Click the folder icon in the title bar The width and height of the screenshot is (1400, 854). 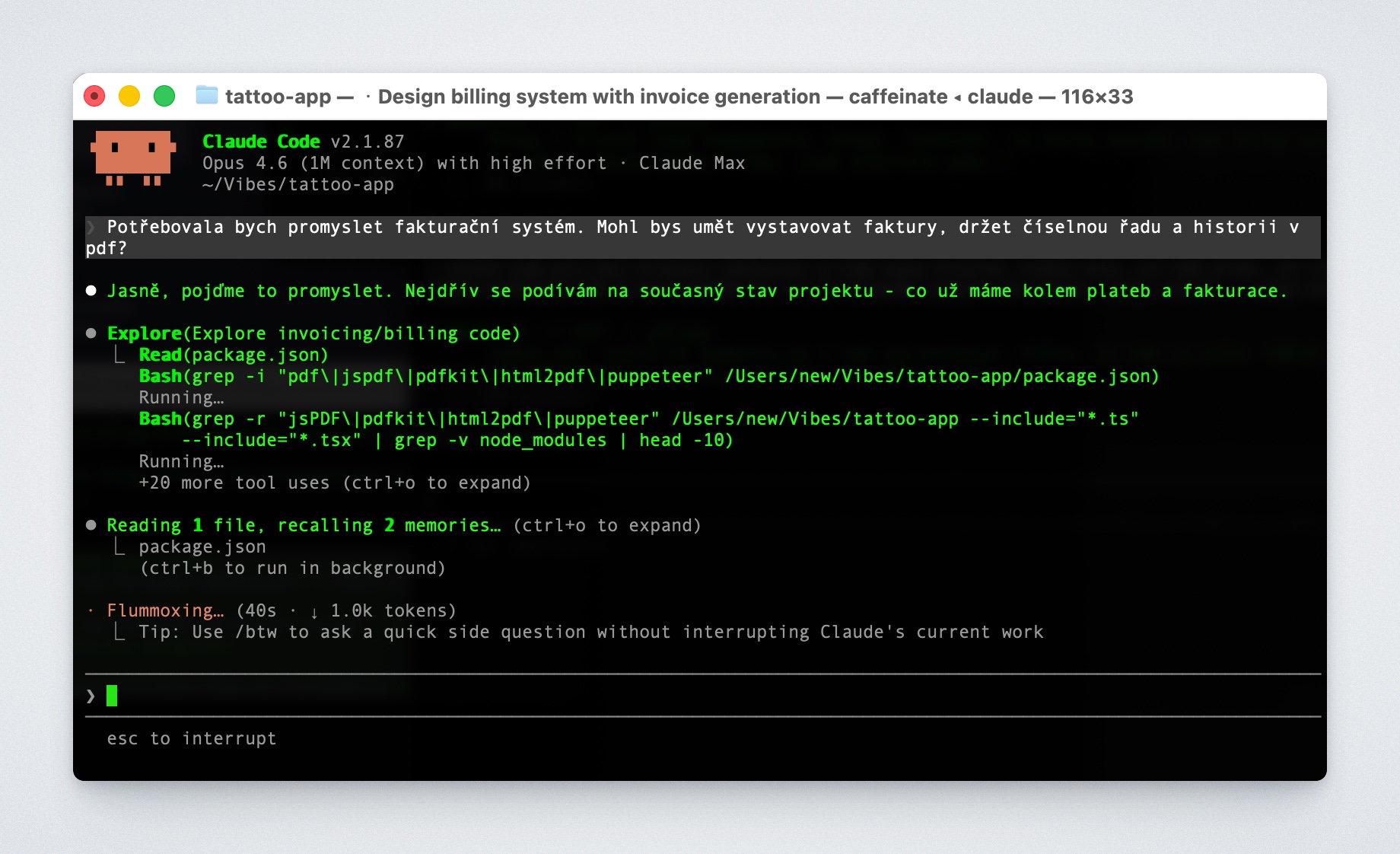click(206, 96)
